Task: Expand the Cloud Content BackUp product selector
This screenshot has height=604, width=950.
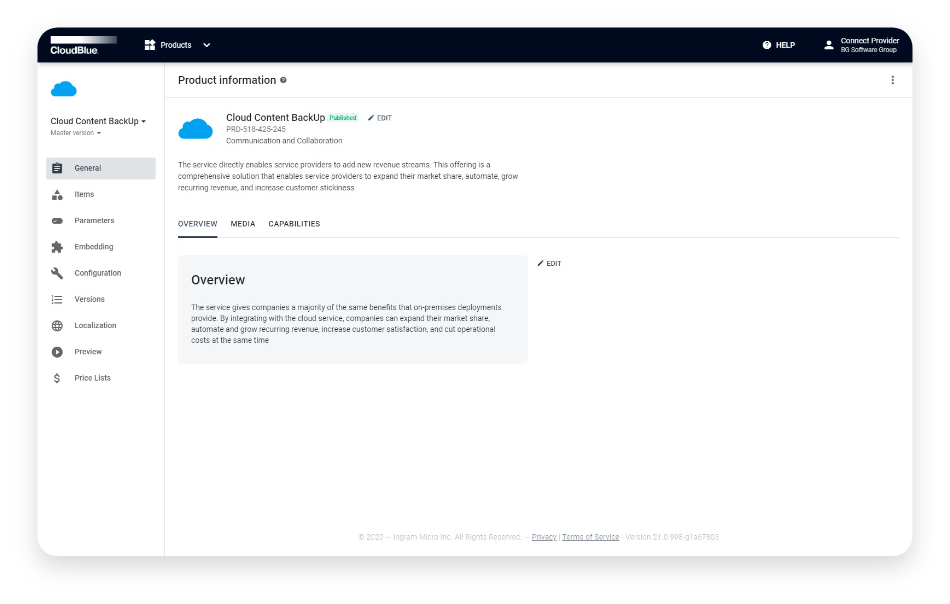Action: click(98, 121)
